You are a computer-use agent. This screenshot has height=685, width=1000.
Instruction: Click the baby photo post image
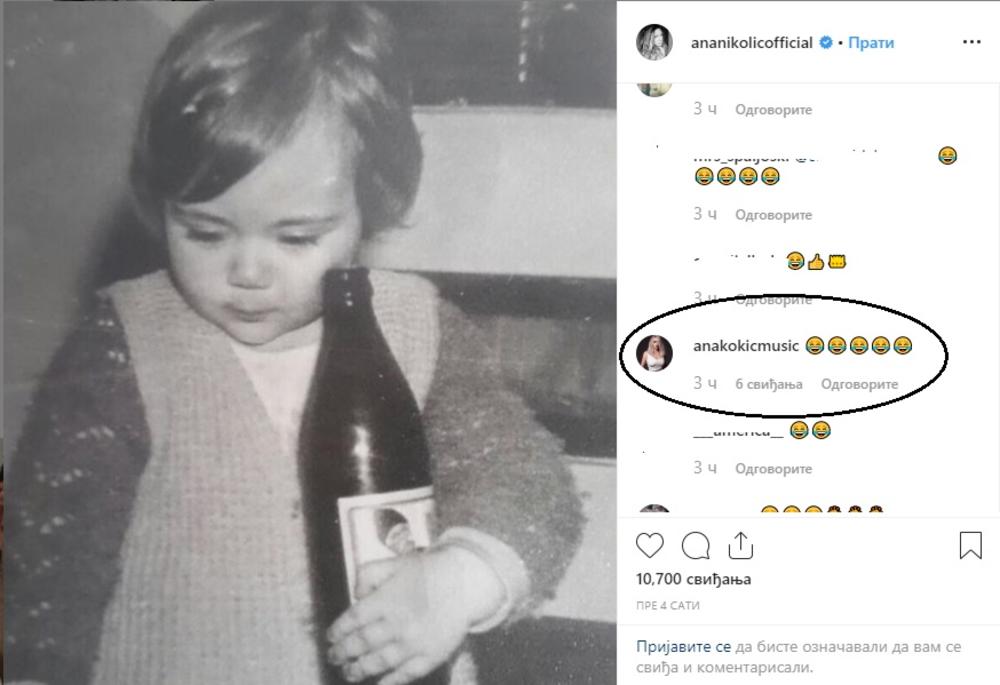point(308,342)
